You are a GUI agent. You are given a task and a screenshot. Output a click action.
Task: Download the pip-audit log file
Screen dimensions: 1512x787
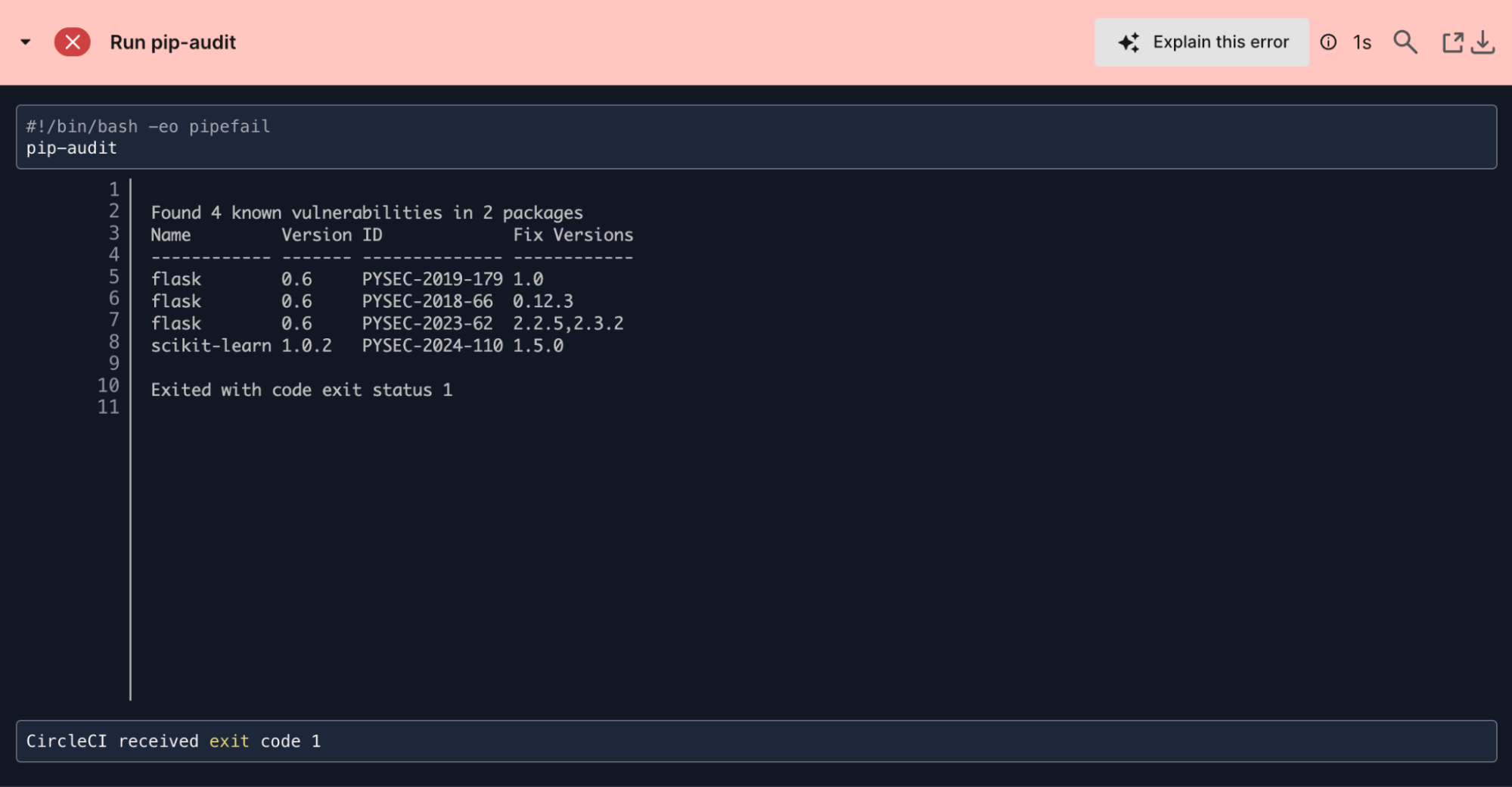1483,44
